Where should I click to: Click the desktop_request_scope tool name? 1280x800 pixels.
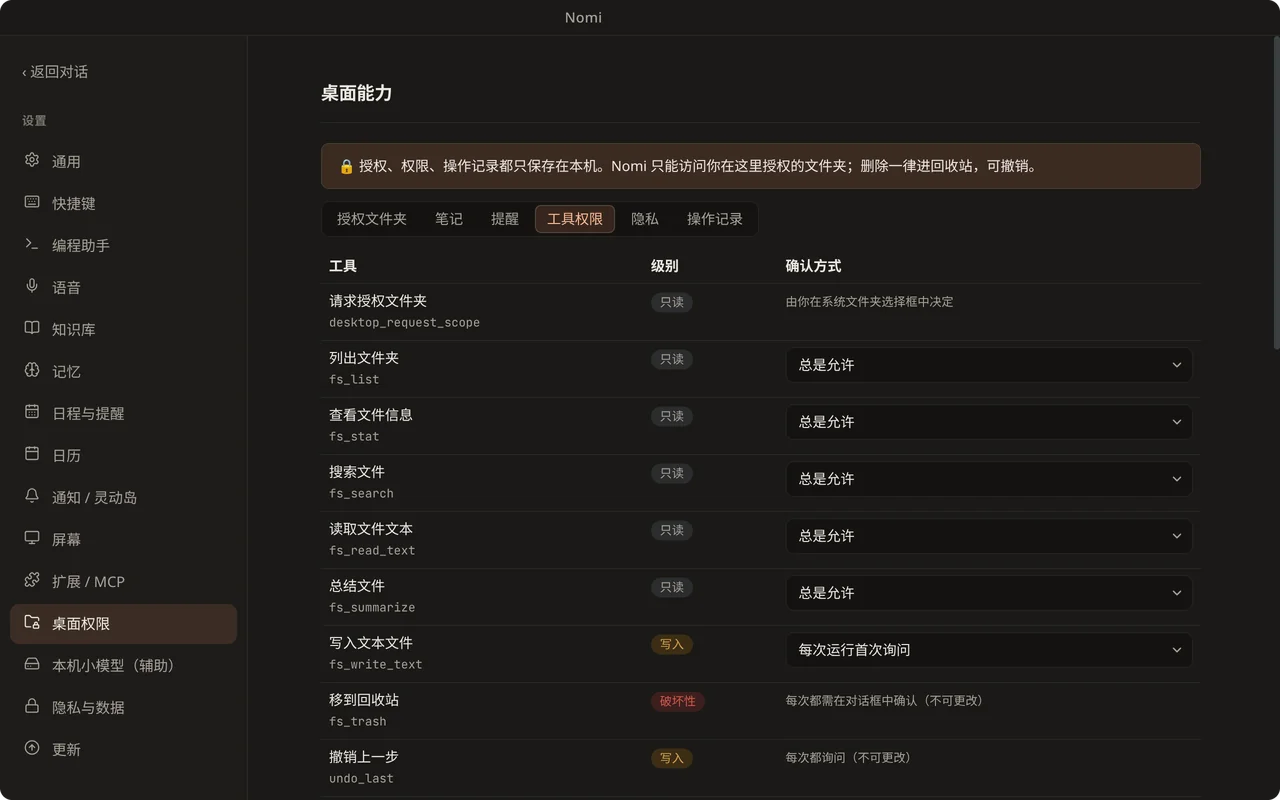pyautogui.click(x=404, y=322)
